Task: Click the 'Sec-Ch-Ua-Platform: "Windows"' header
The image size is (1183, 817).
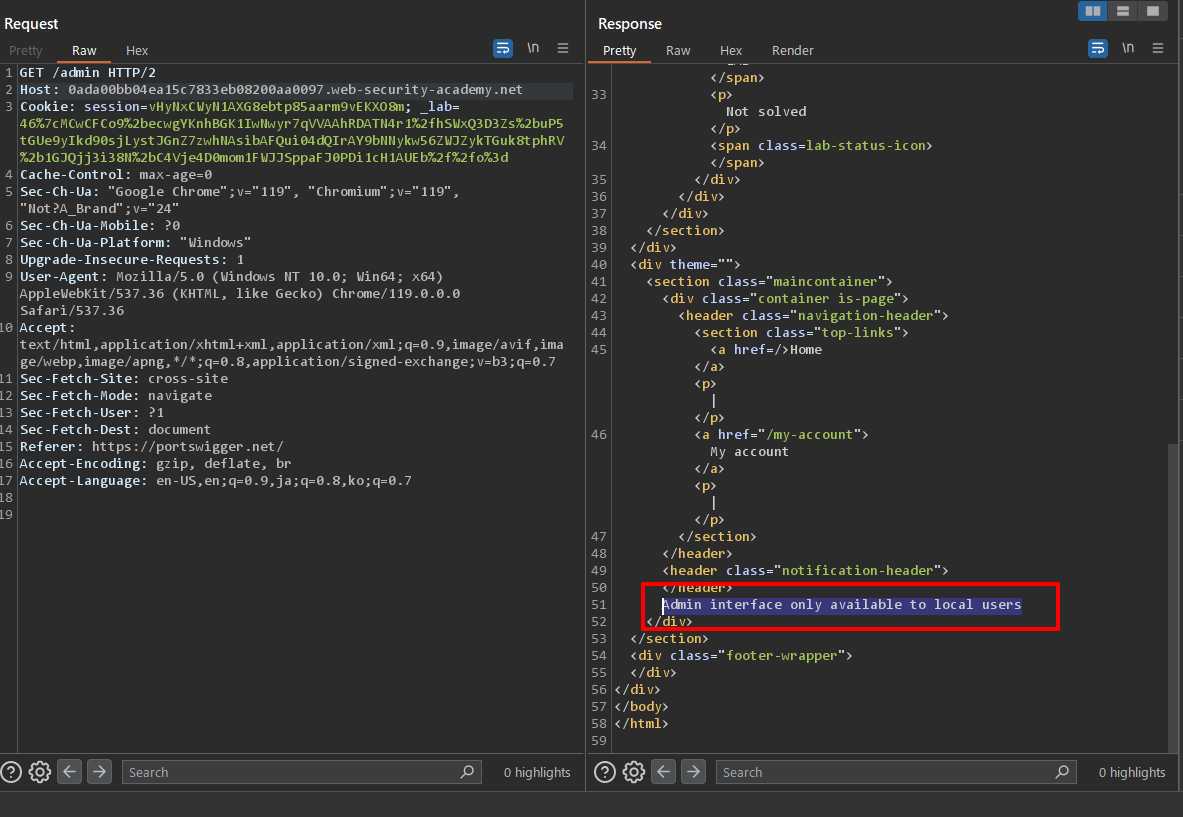Action: pos(135,242)
